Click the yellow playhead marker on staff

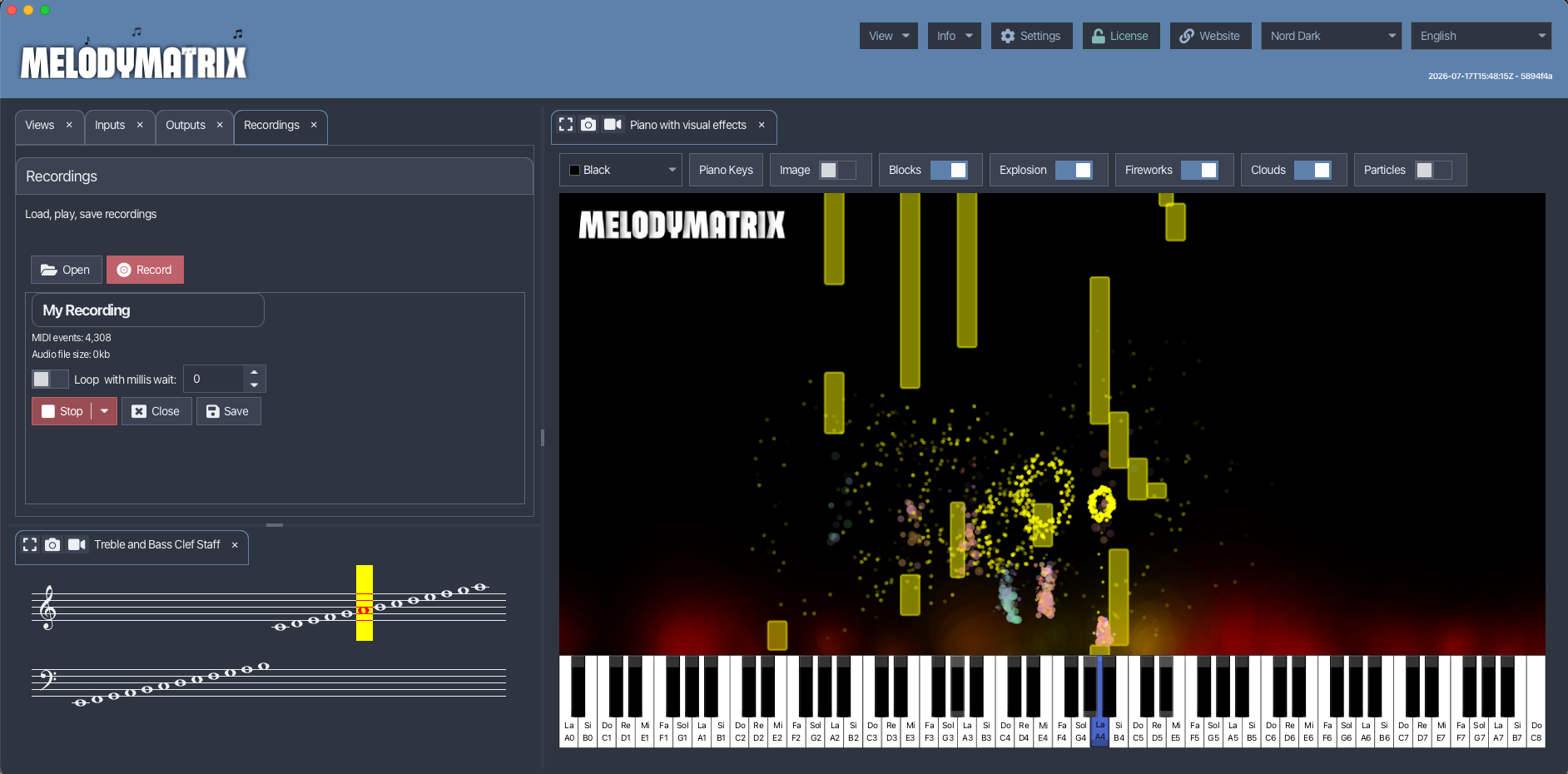[x=365, y=603]
